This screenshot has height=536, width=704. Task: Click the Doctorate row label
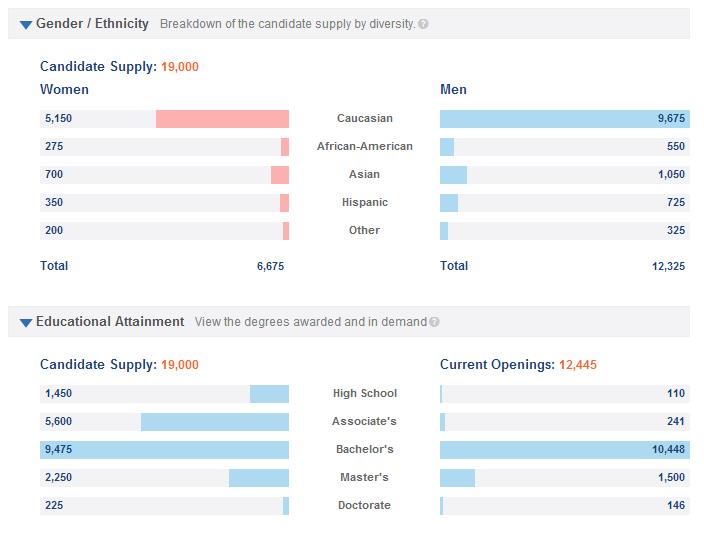pos(364,505)
